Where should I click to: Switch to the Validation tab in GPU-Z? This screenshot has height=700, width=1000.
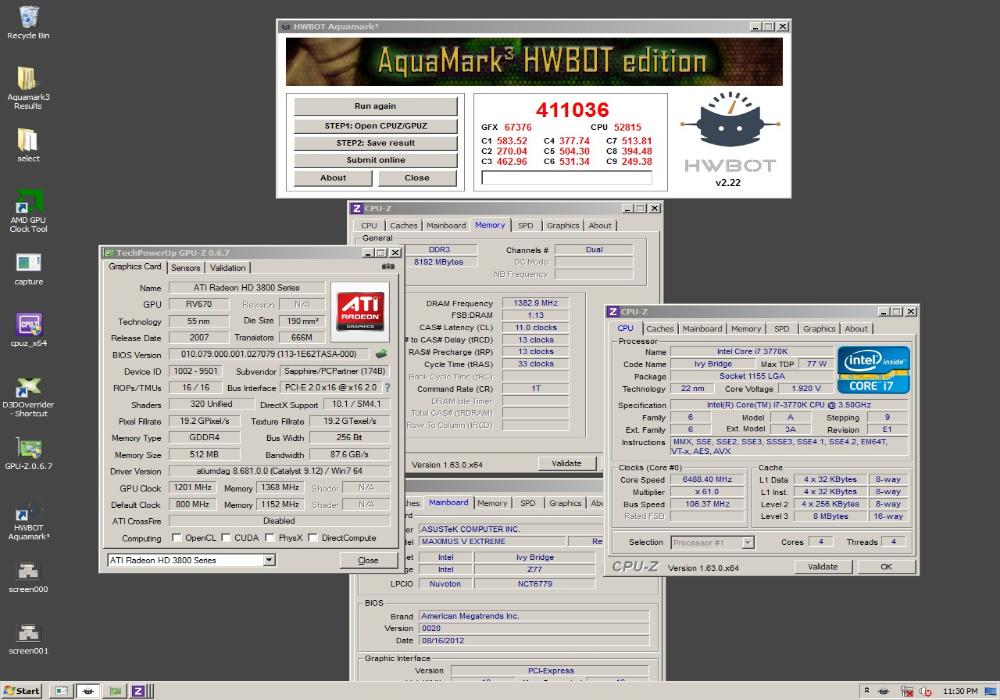228,268
